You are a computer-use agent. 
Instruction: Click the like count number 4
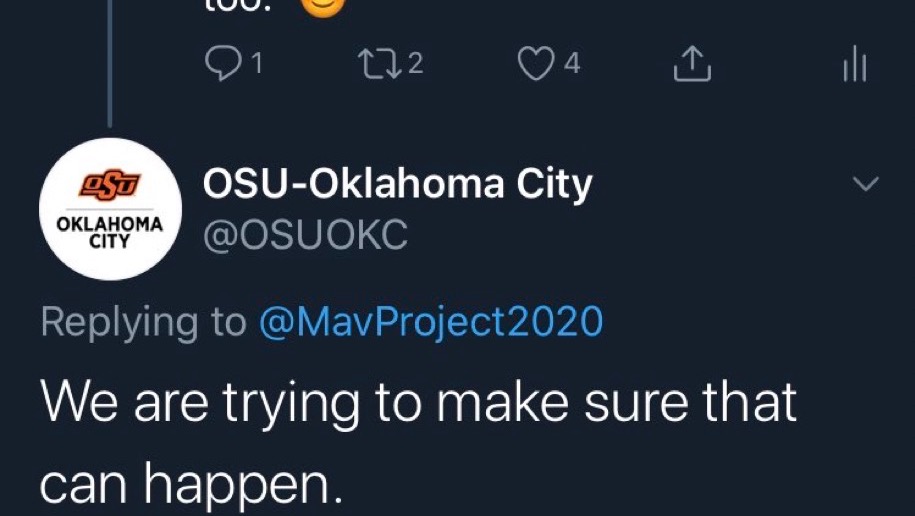point(572,64)
